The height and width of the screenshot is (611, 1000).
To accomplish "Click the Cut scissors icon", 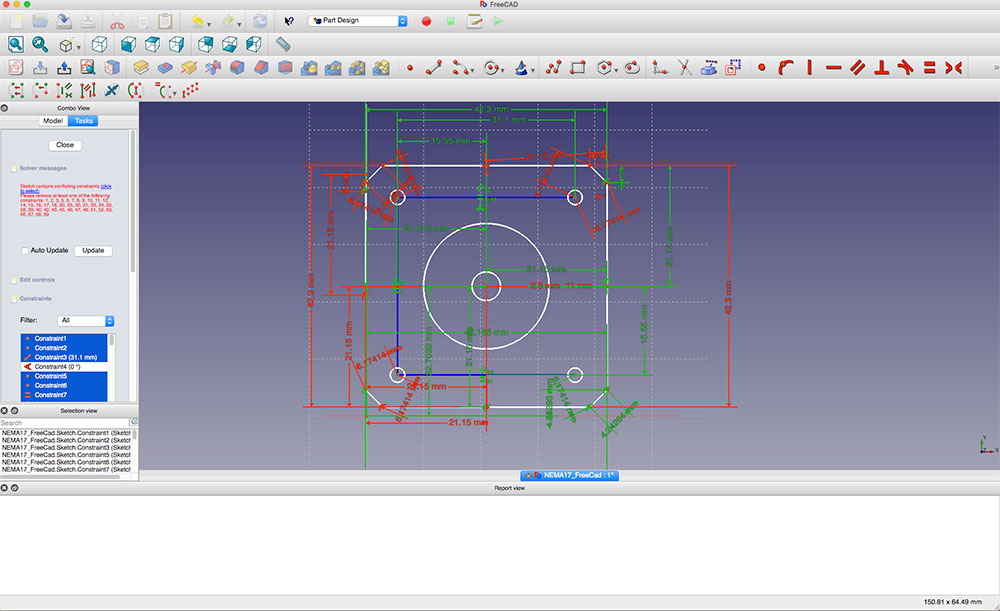I will click(x=117, y=21).
